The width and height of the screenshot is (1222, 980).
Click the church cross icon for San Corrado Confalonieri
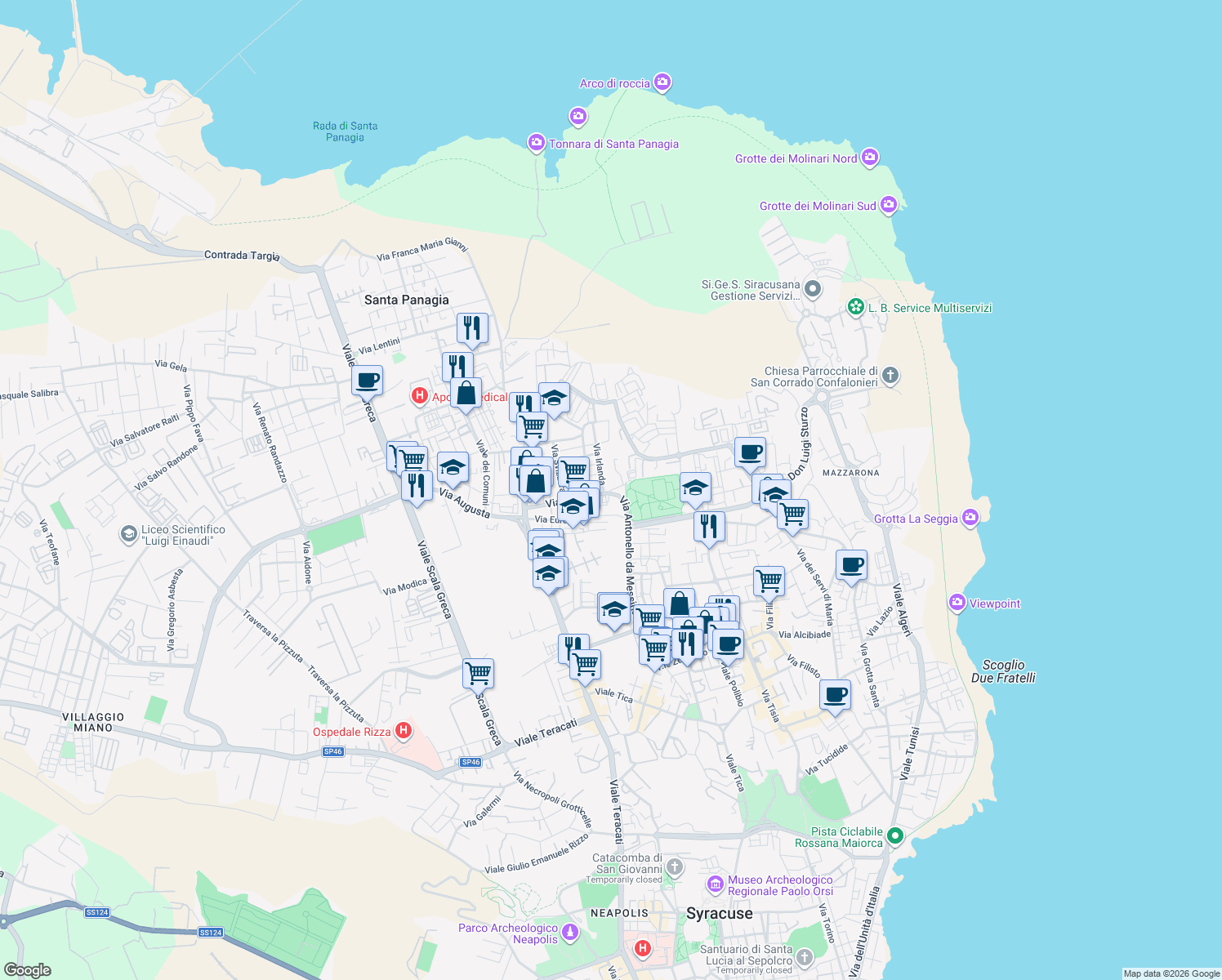(890, 376)
